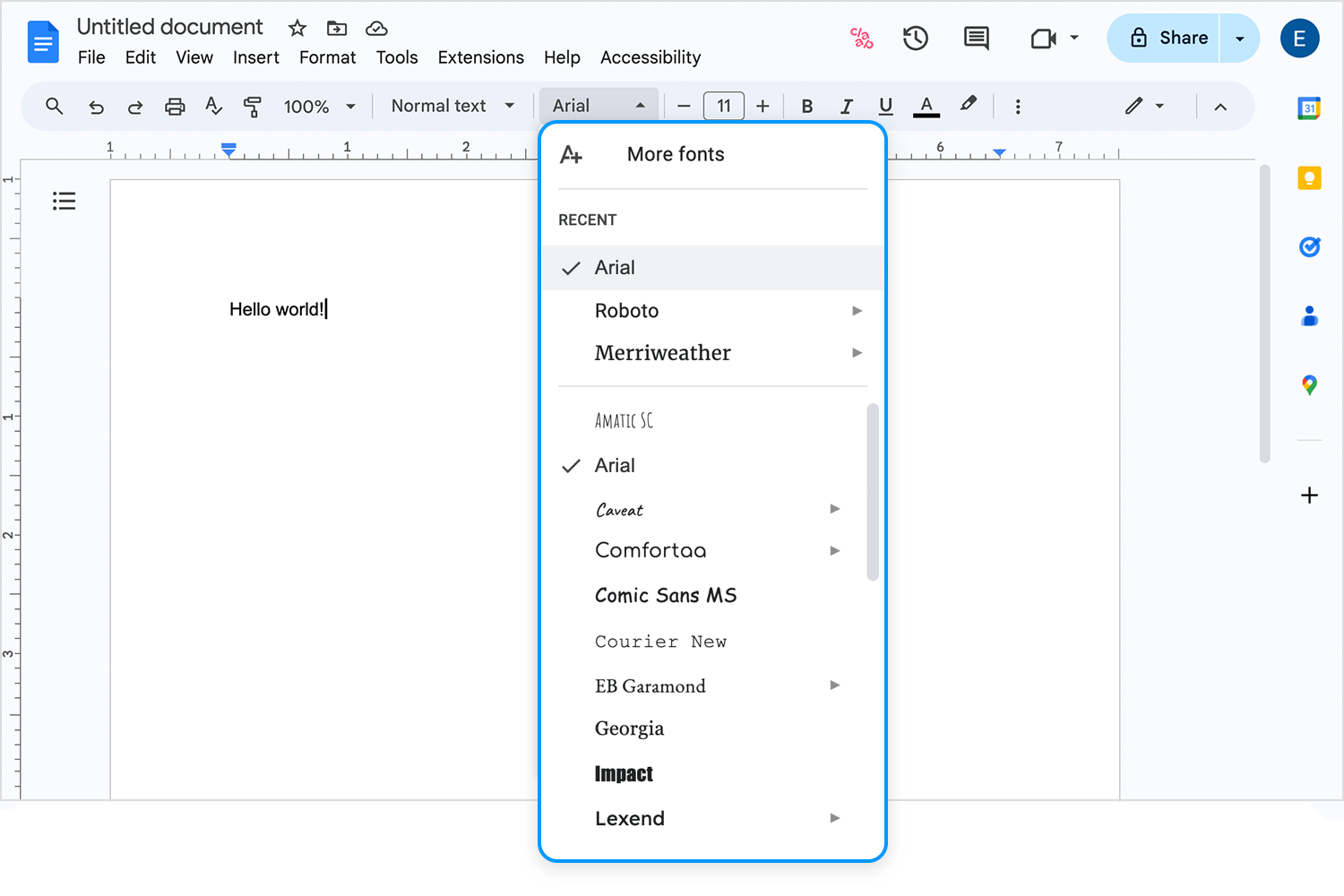
Task: Open the Edit menu
Action: [141, 57]
